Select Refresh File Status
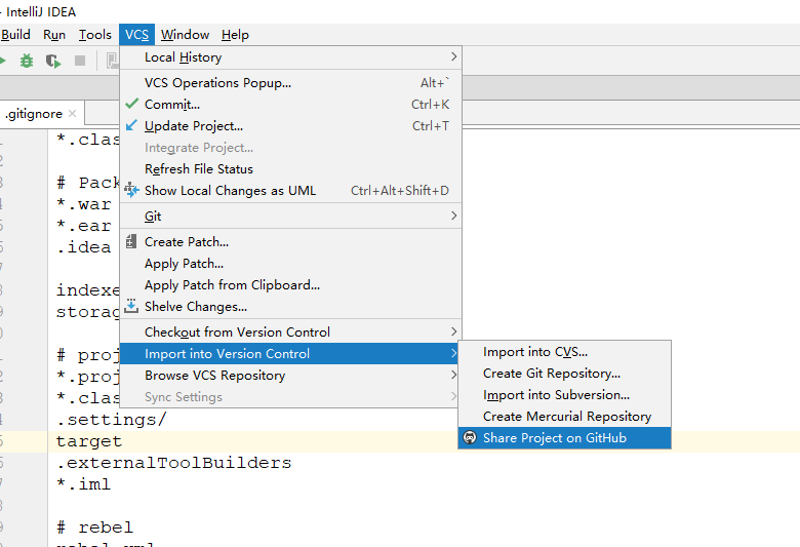The width and height of the screenshot is (800, 547). 199,169
